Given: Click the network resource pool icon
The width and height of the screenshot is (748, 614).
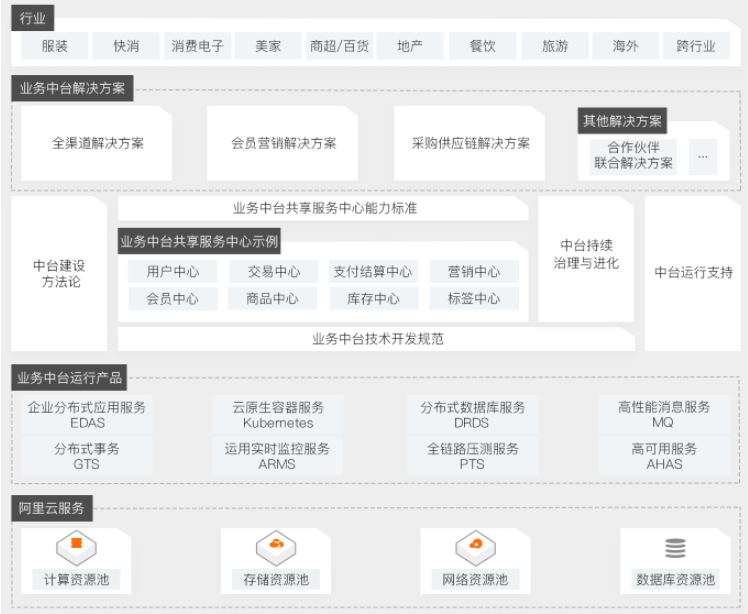Looking at the screenshot, I should coord(476,547).
